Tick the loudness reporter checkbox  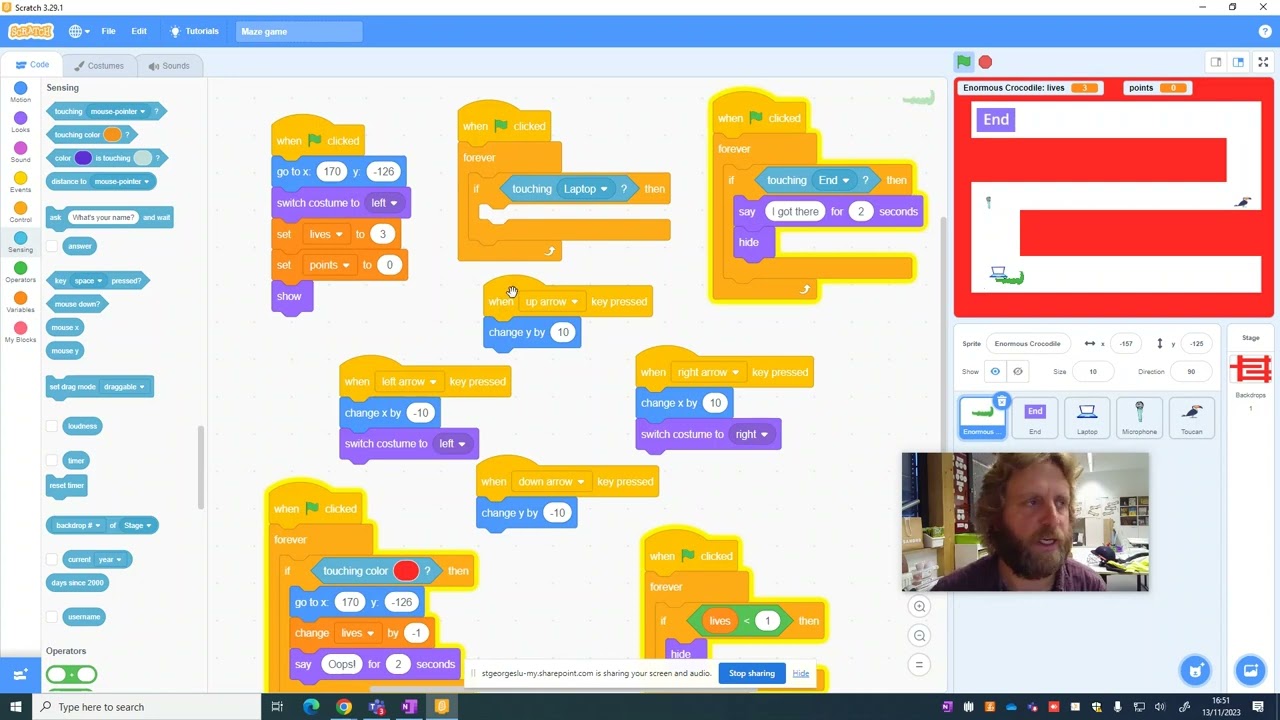52,426
